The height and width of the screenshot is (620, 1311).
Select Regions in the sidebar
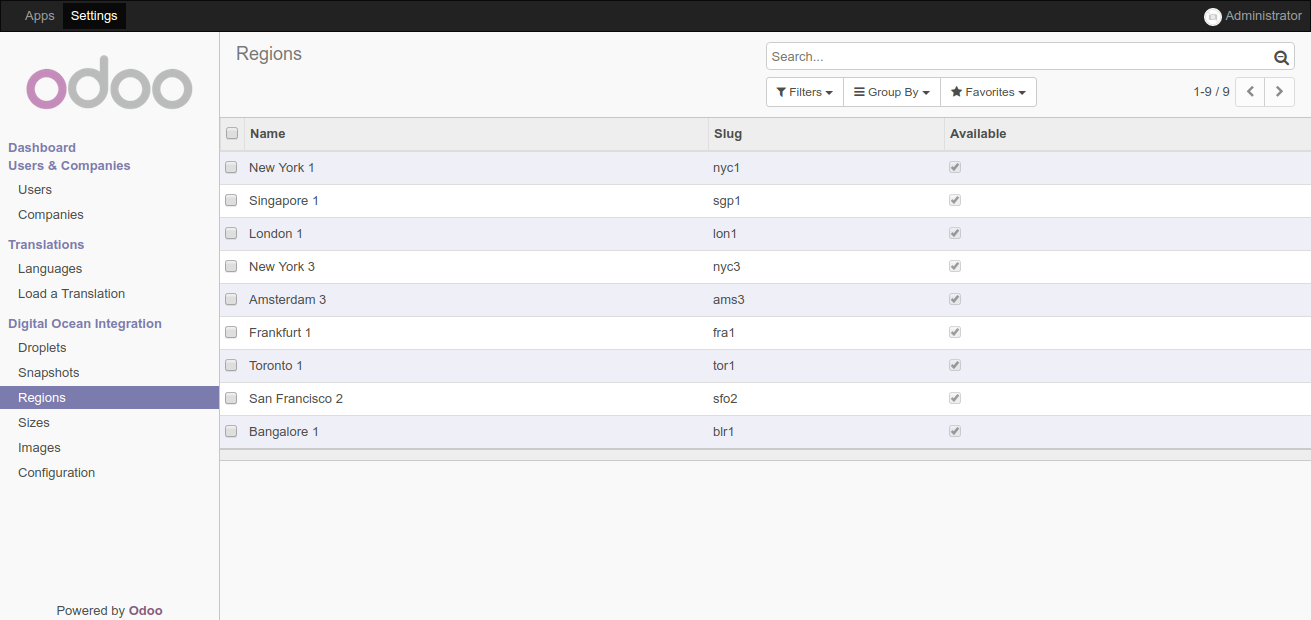click(109, 397)
